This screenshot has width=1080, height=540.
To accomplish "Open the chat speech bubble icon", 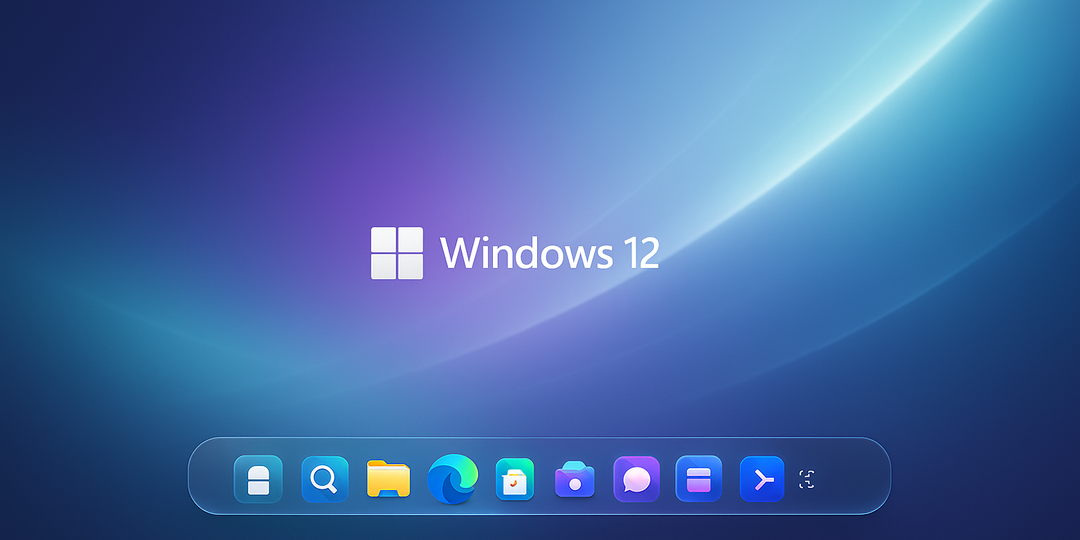I will [636, 479].
